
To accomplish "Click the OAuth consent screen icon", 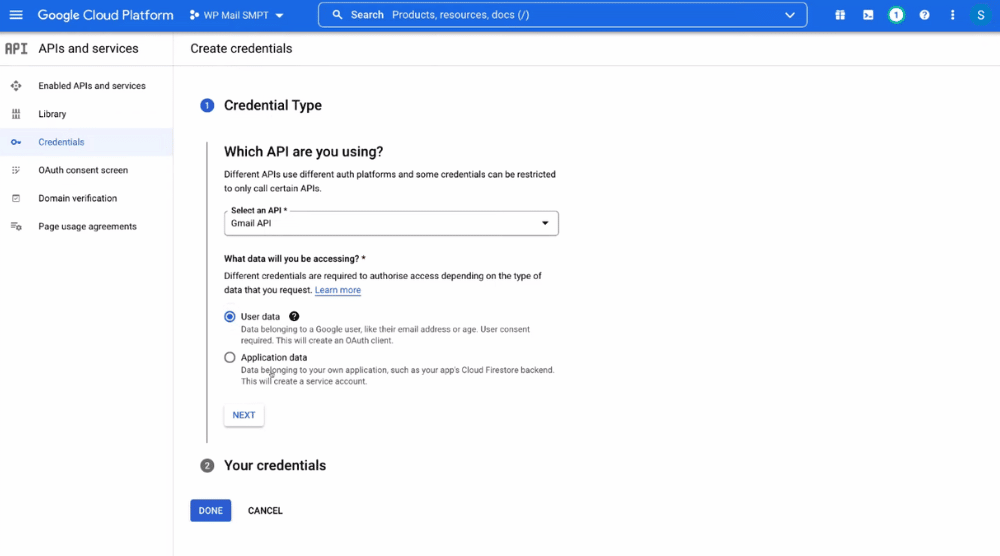I will pyautogui.click(x=16, y=170).
